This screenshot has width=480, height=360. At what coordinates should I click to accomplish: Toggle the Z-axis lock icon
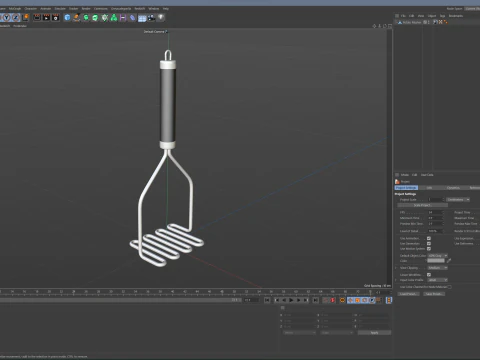tap(16, 18)
